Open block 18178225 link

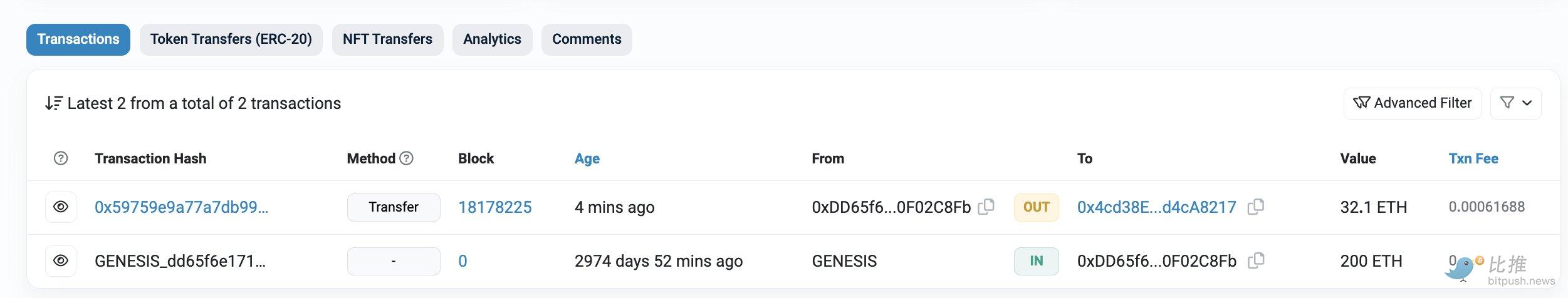tap(494, 207)
